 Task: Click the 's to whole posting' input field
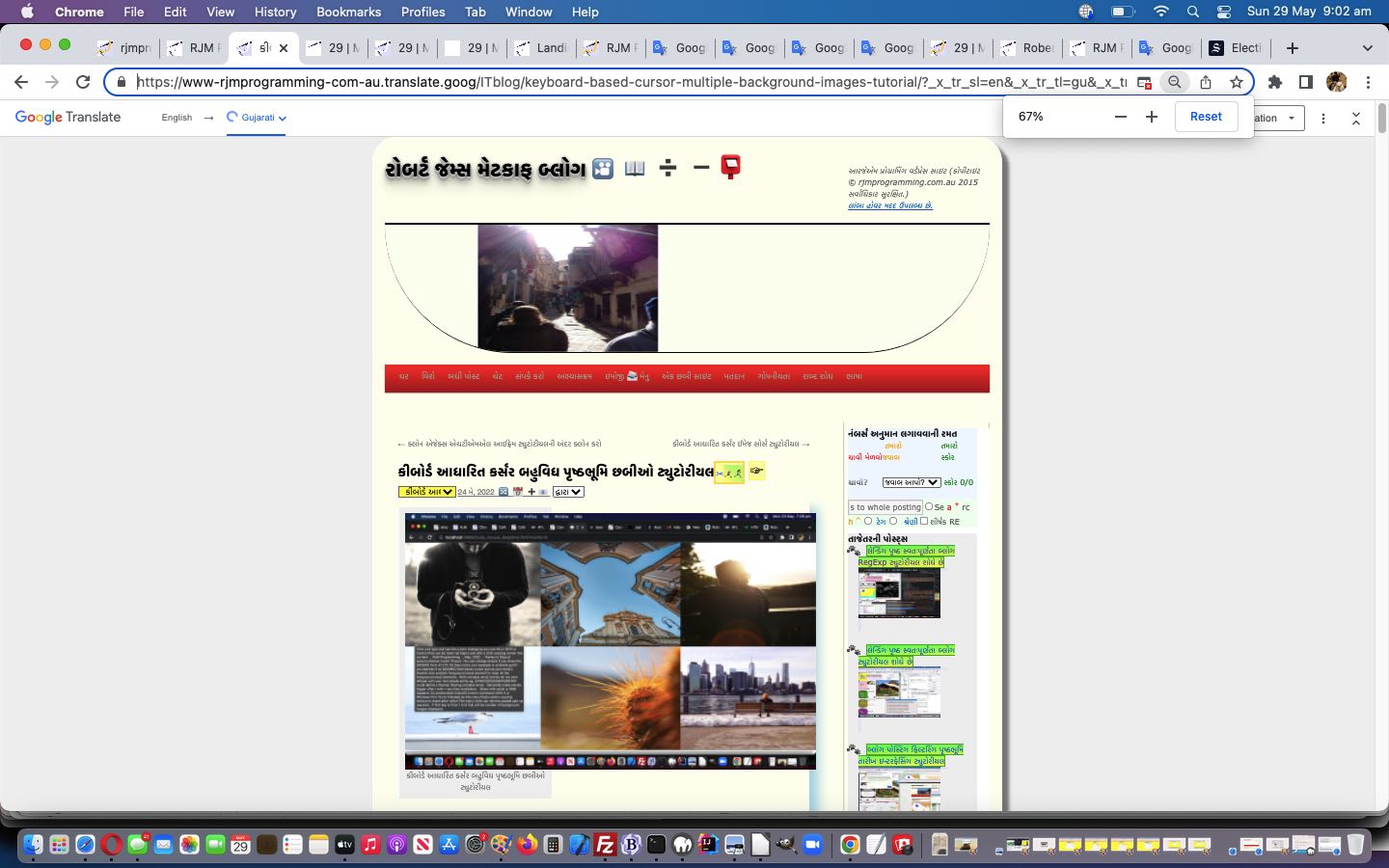[x=885, y=506]
